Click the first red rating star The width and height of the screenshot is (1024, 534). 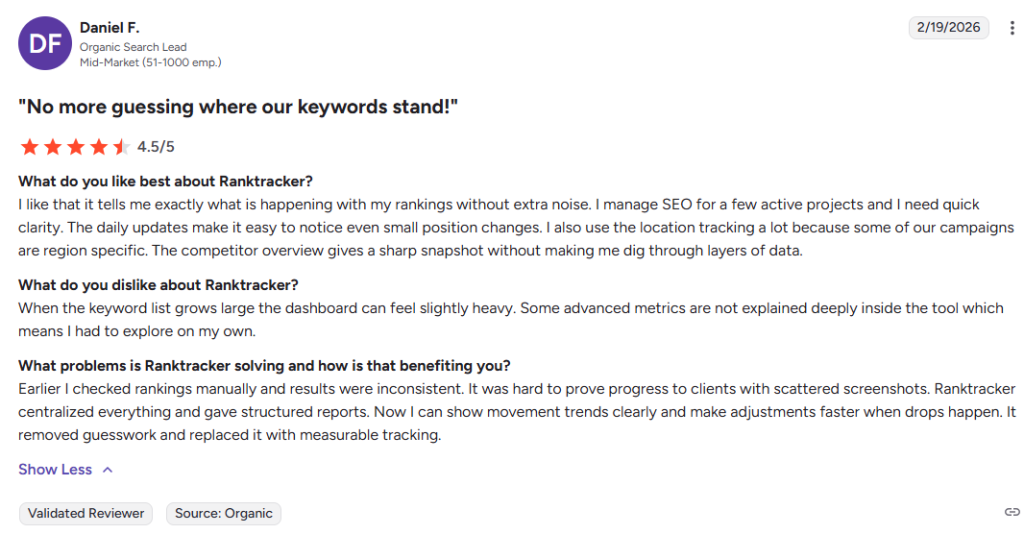click(x=29, y=147)
